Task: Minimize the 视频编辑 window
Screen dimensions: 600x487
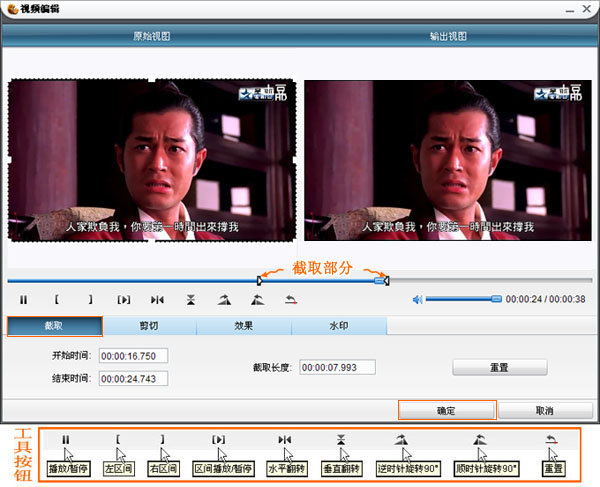Action: [570, 9]
